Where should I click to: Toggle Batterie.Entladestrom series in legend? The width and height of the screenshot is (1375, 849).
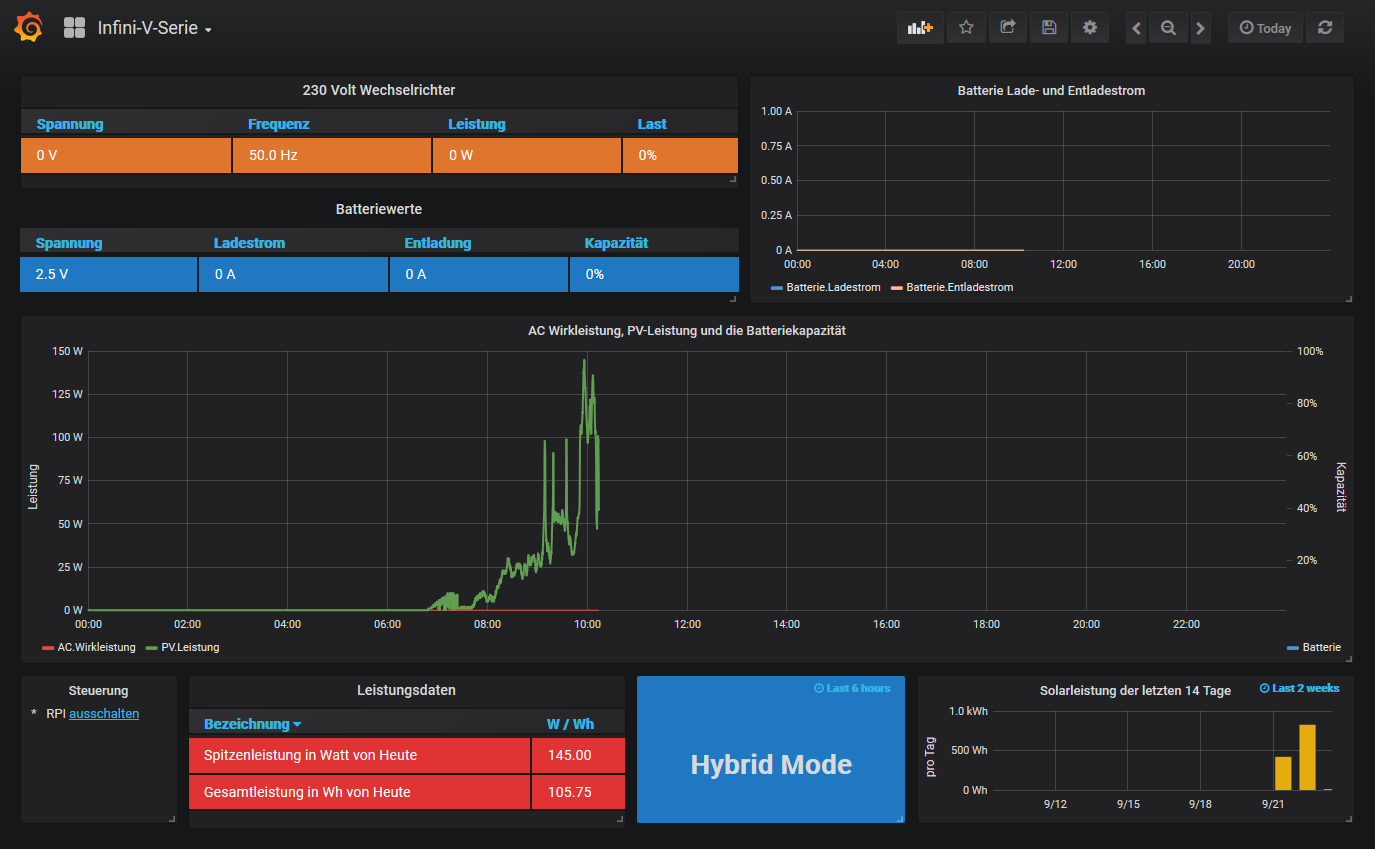pos(959,287)
